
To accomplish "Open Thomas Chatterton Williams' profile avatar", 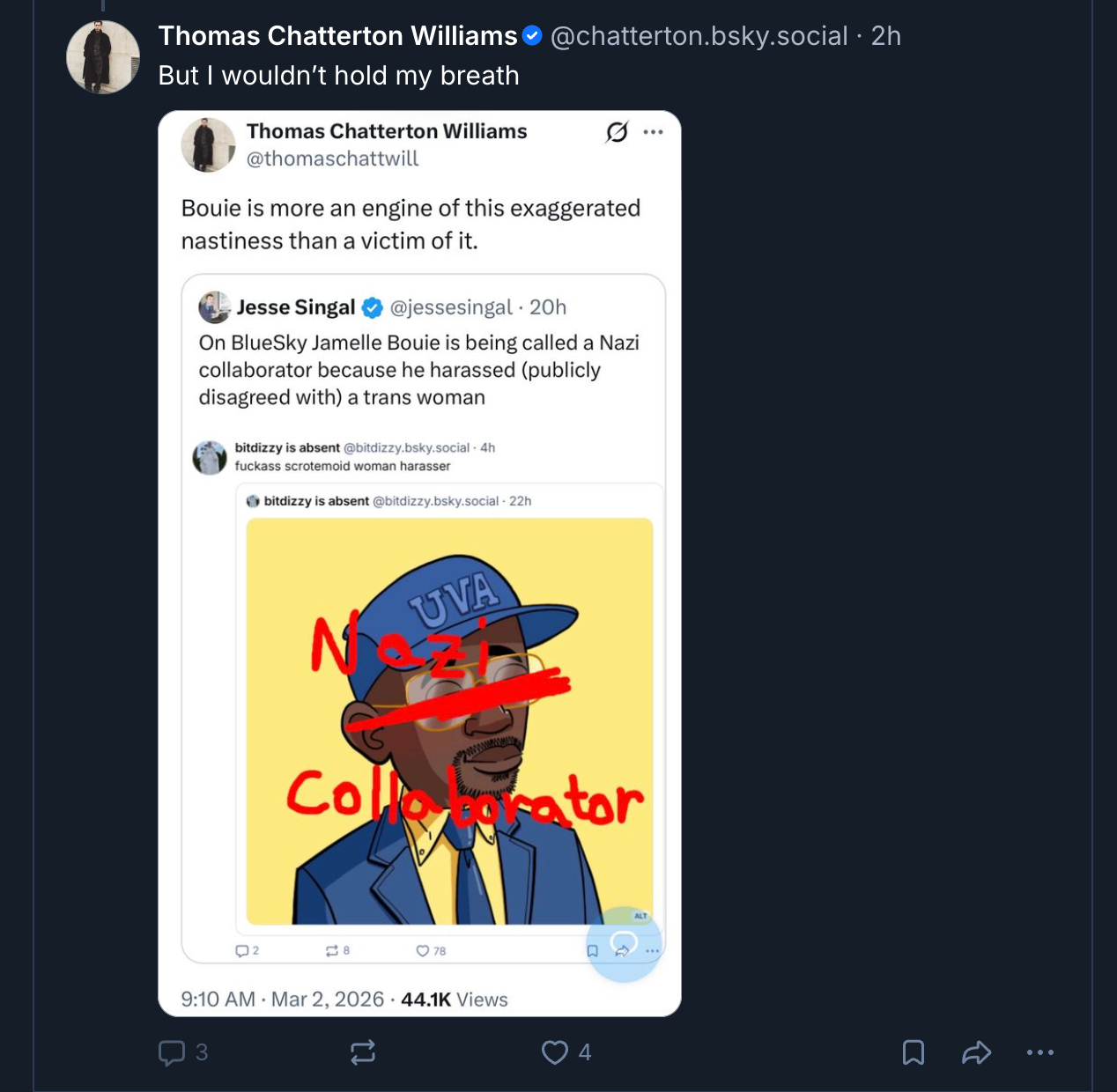I will (103, 57).
